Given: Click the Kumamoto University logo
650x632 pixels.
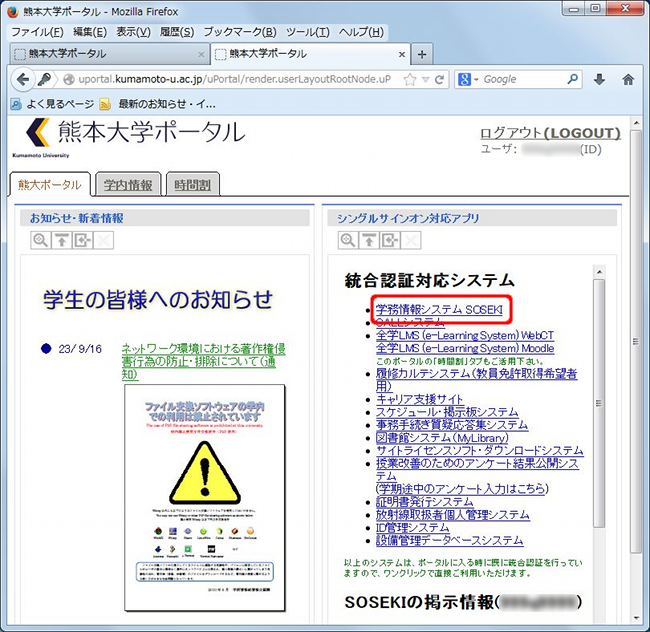Looking at the screenshot, I should coord(40,137).
